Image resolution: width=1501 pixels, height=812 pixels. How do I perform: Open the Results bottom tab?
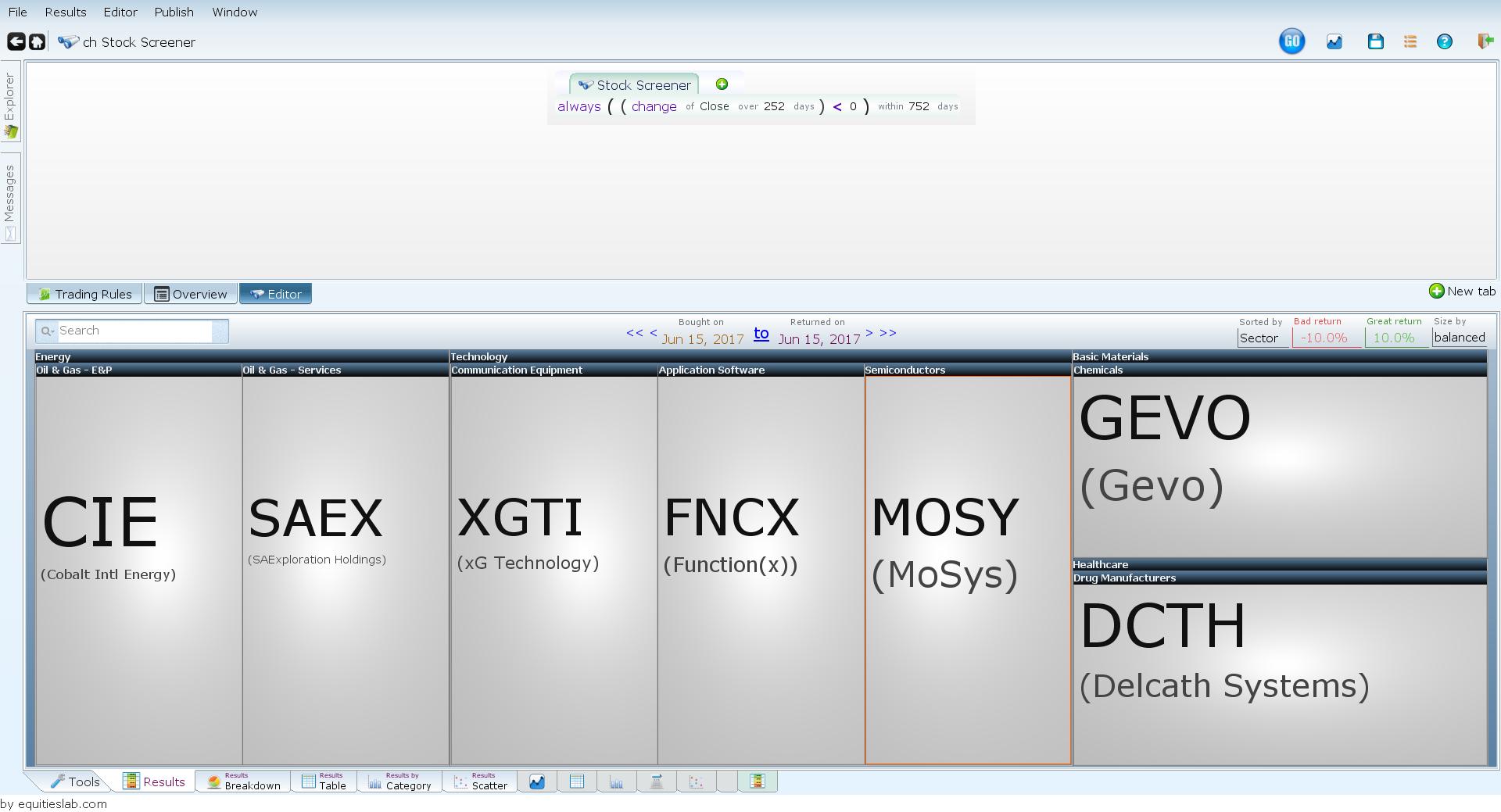(x=155, y=782)
